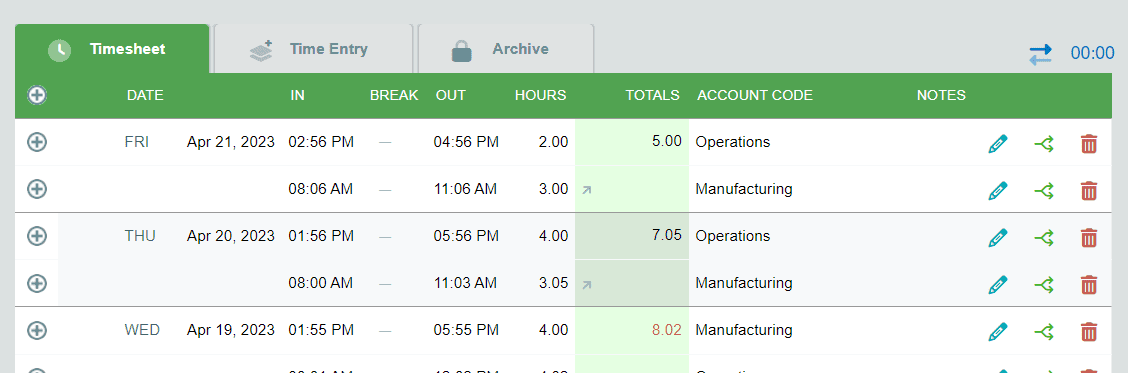Click the 00:00 timer link
This screenshot has height=373, width=1128.
[x=1092, y=53]
